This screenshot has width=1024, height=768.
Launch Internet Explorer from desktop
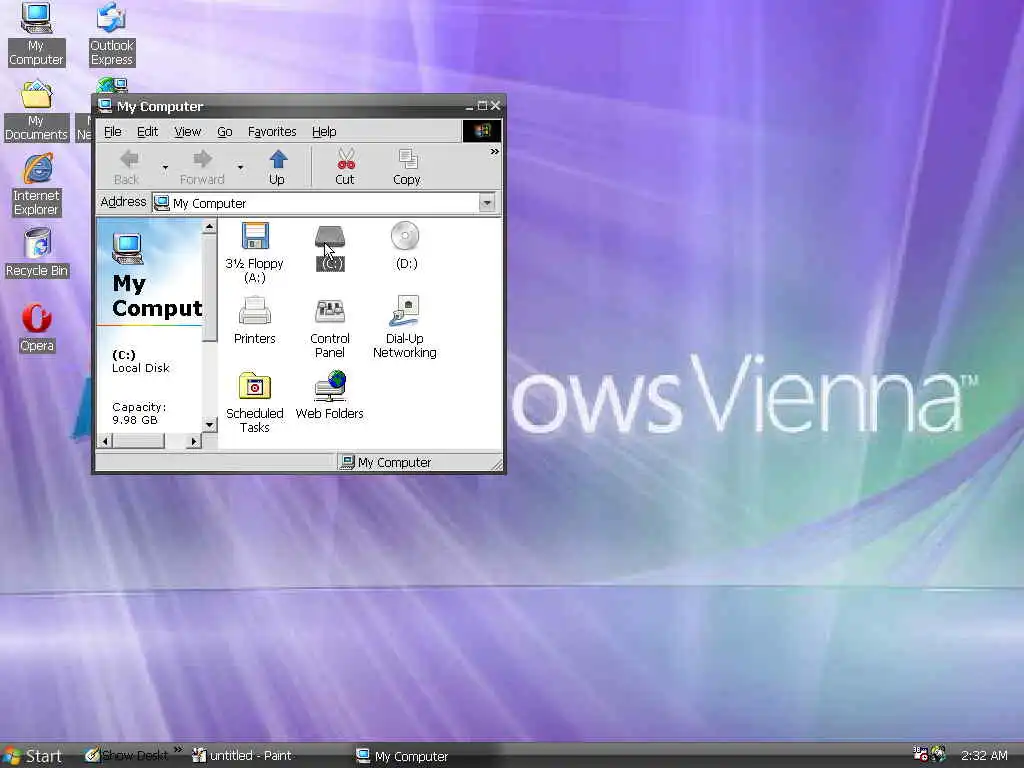(36, 184)
